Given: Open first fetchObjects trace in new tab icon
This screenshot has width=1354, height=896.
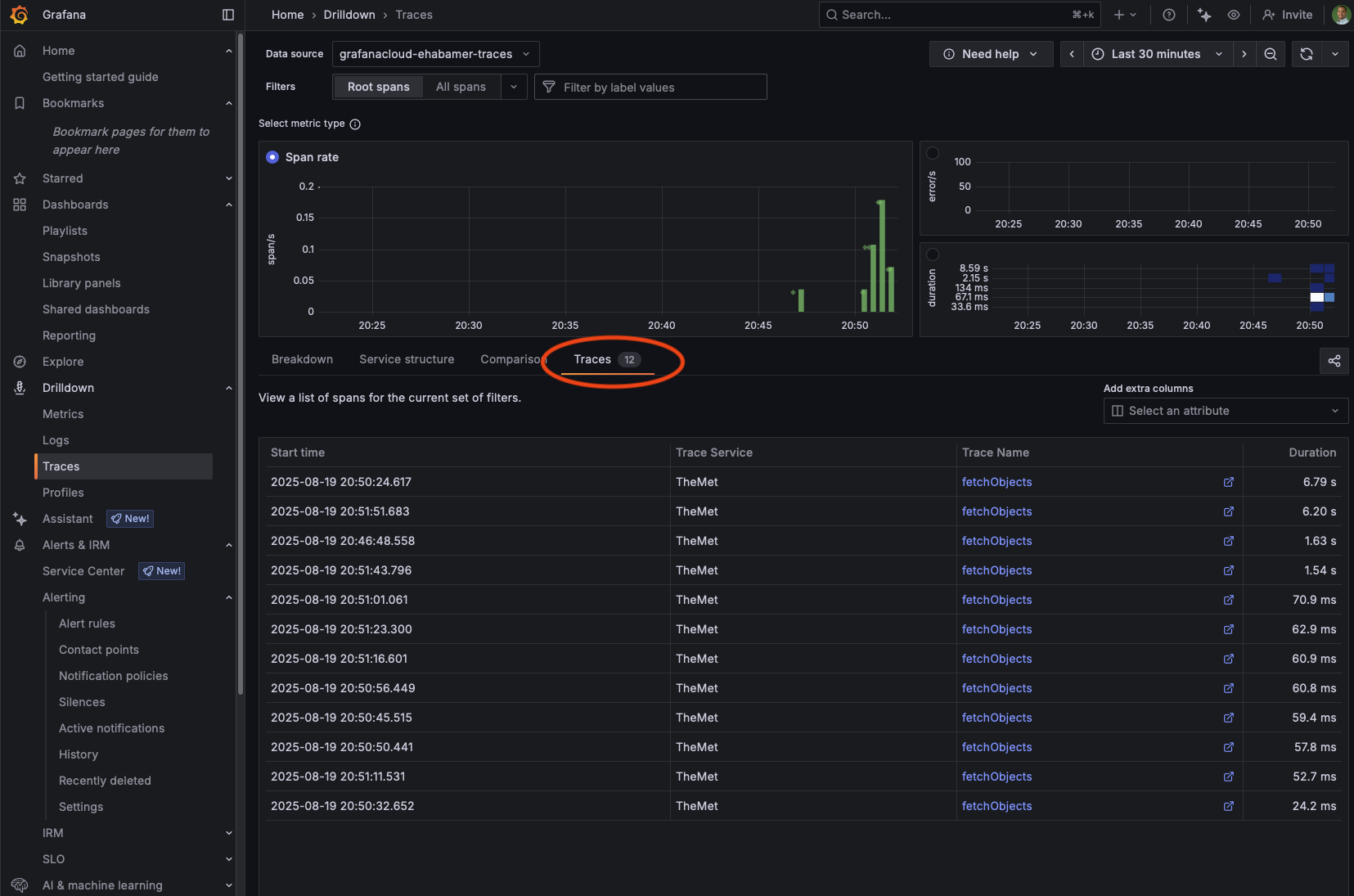Looking at the screenshot, I should pos(1228,482).
